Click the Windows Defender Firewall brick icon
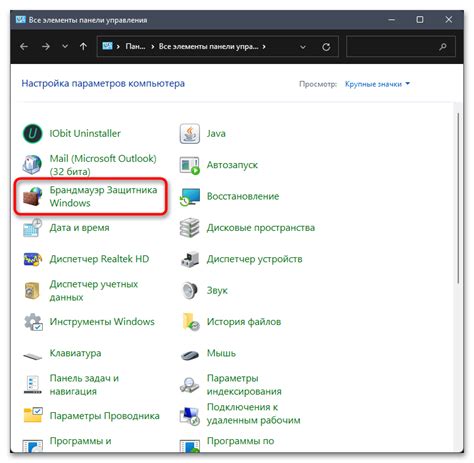Screen dimensions: 474x463 32,196
